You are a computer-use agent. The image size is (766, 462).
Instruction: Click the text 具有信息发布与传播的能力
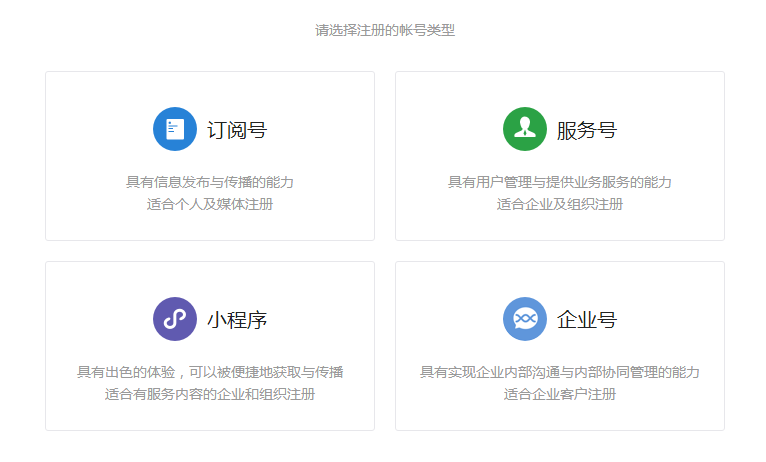pos(210,182)
